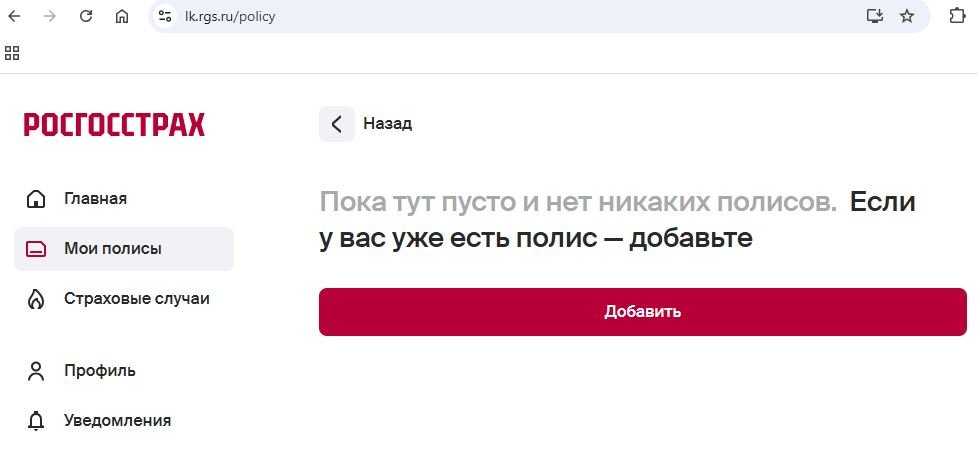View site information for lk.rgs.ru
Viewport: 978px width, 465px height.
(x=166, y=16)
